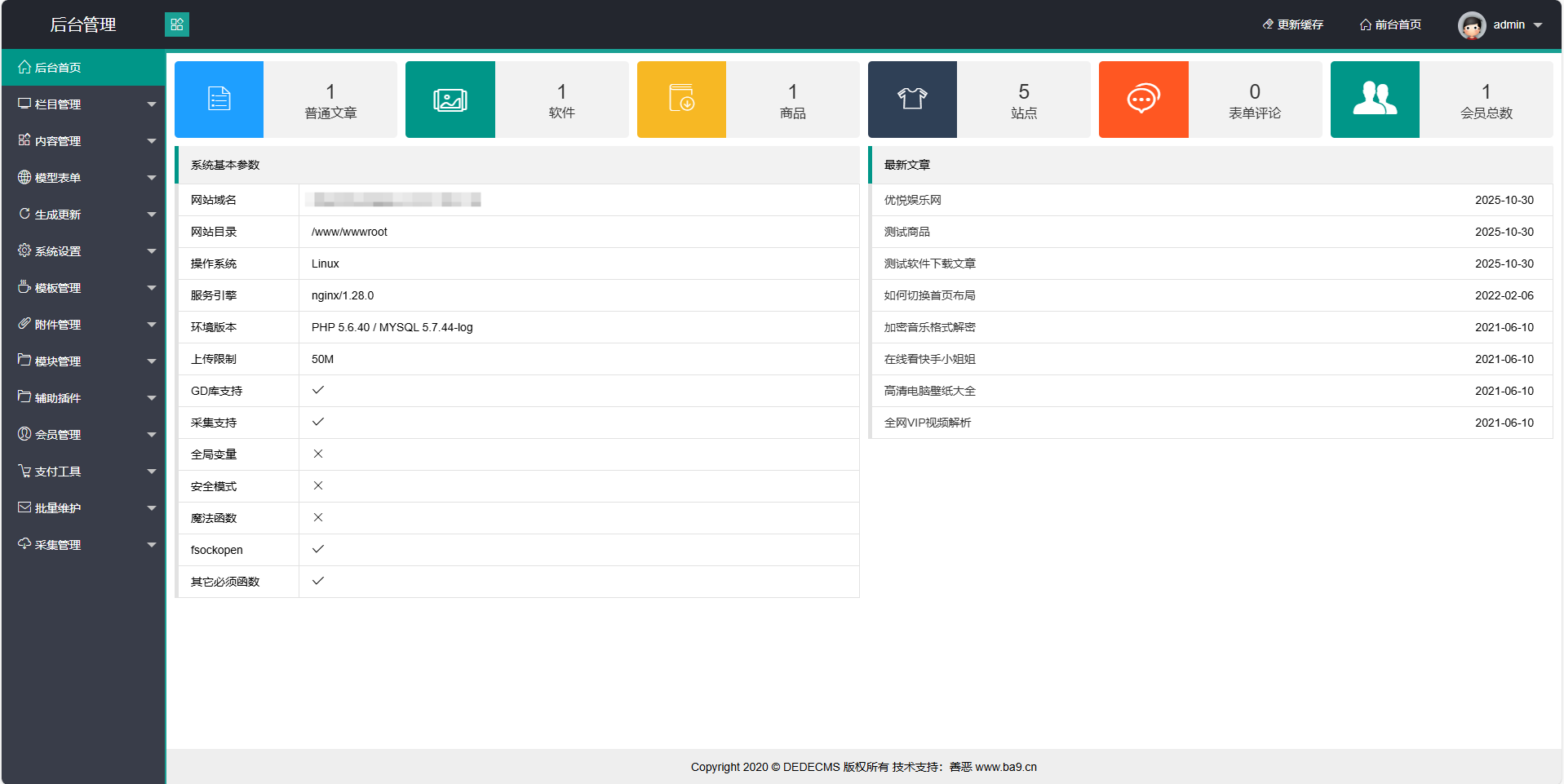Click the 会员总数 users icon
This screenshot has width=1564, height=784.
pyautogui.click(x=1375, y=99)
